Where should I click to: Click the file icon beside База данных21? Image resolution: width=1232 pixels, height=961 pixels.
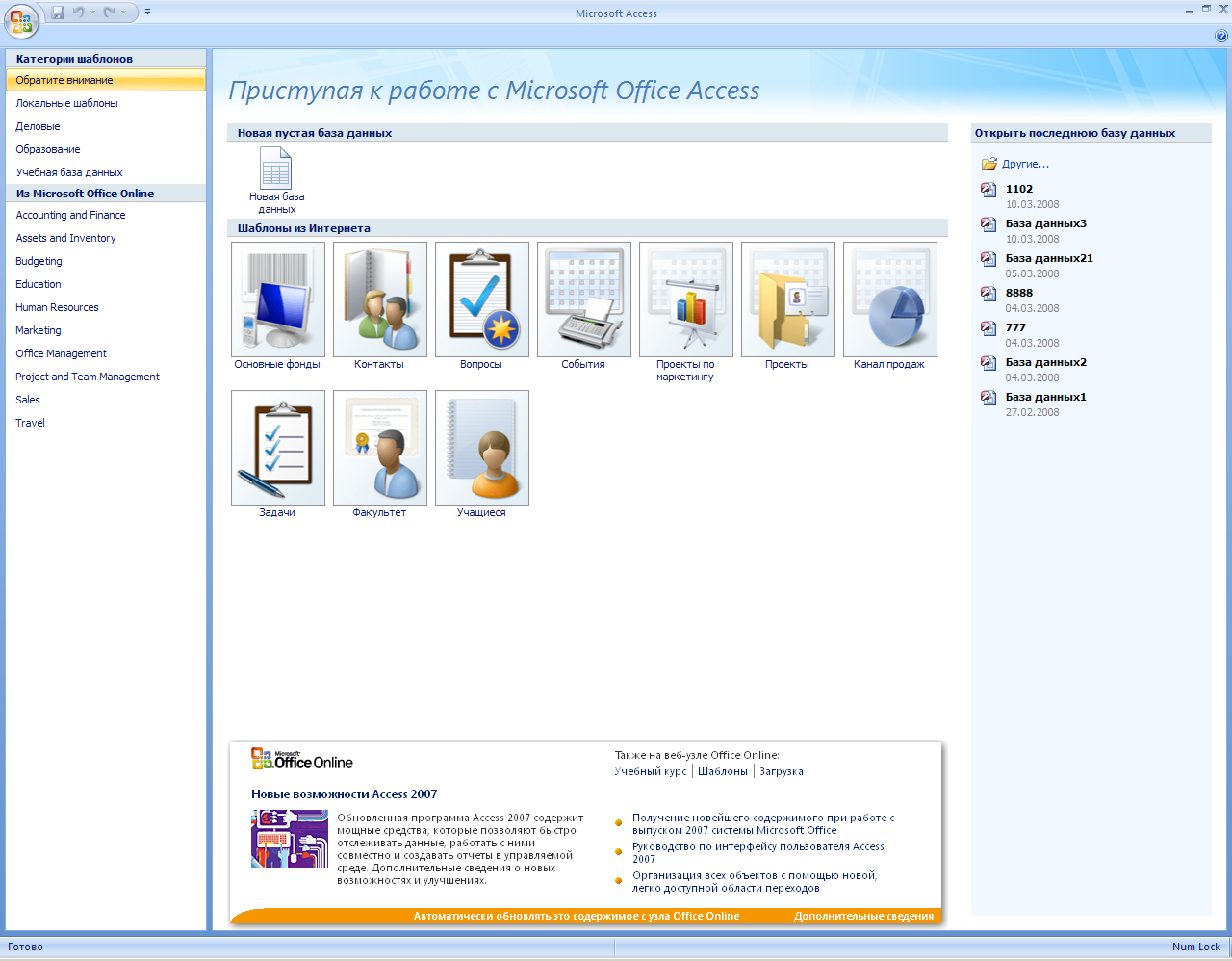pyautogui.click(x=988, y=259)
